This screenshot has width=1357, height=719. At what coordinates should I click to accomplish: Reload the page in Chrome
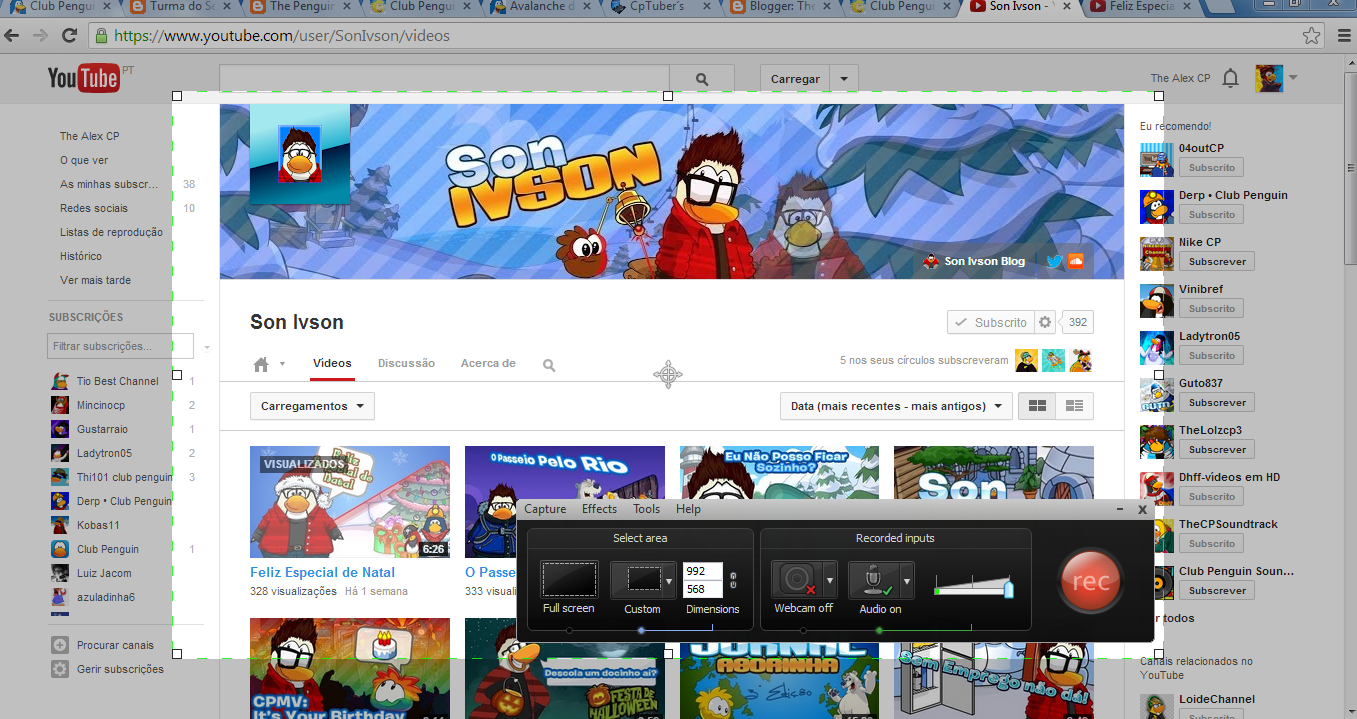69,36
